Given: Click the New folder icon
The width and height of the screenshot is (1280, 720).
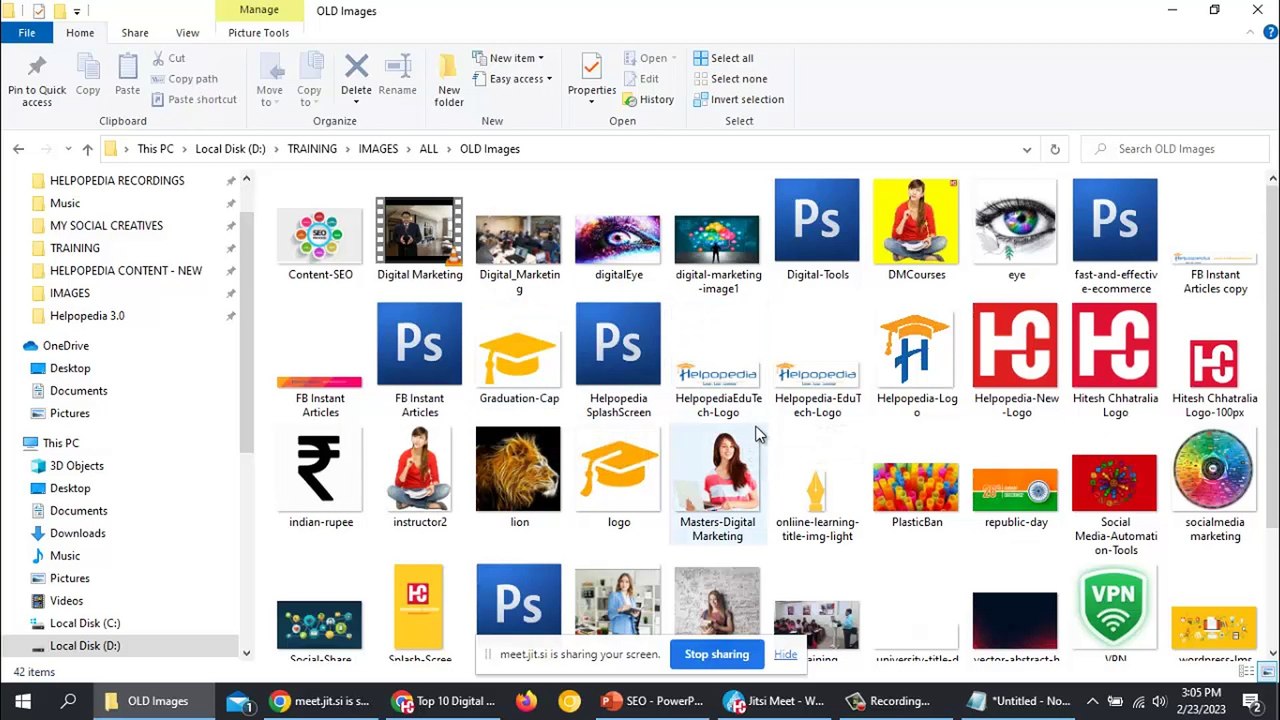Looking at the screenshot, I should point(449,67).
